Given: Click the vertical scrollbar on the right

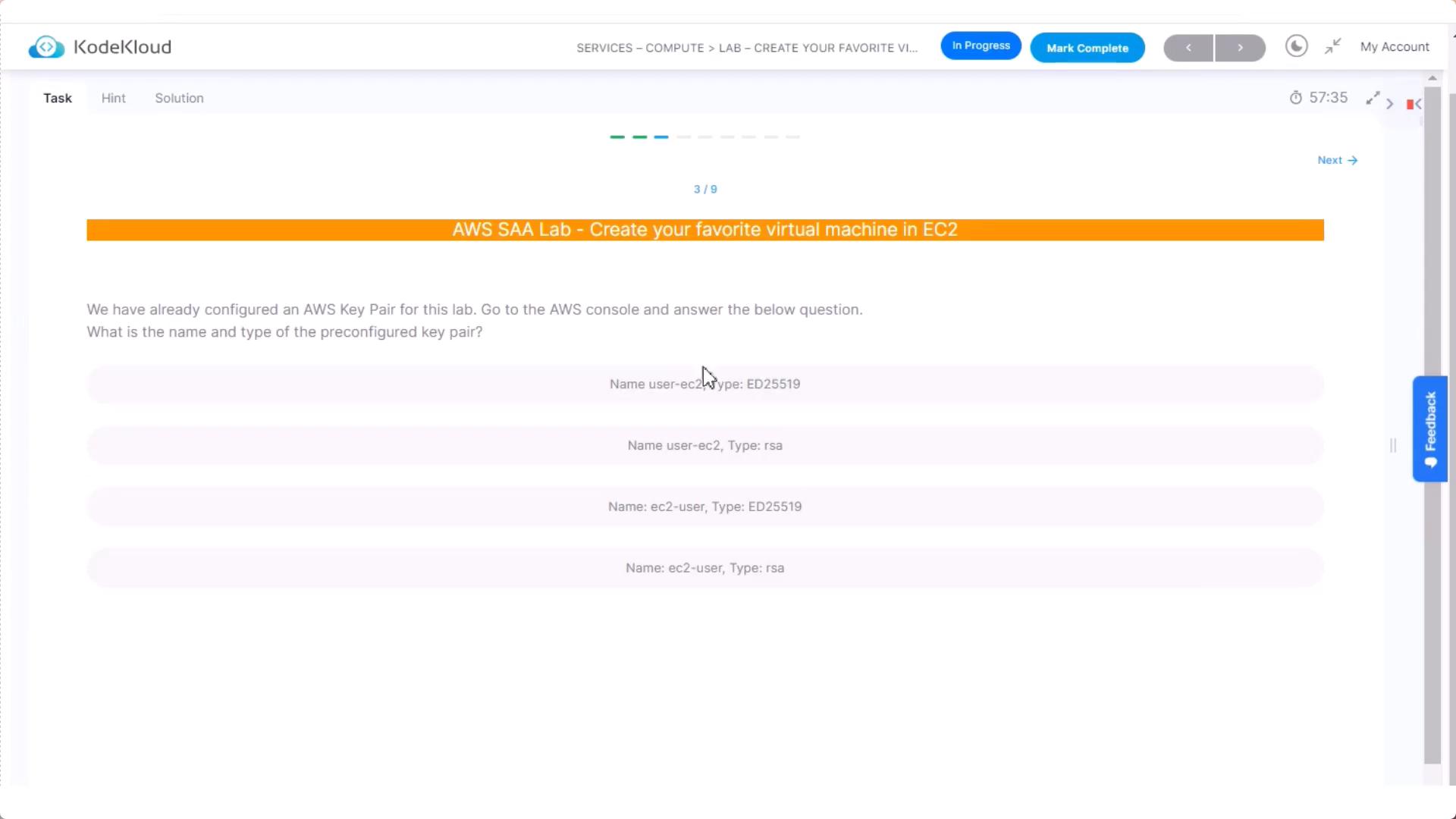Looking at the screenshot, I should tap(1432, 425).
